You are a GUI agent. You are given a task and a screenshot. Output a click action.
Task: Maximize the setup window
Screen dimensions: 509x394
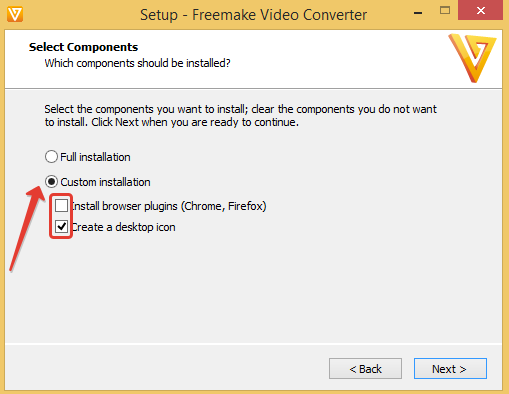coord(445,10)
